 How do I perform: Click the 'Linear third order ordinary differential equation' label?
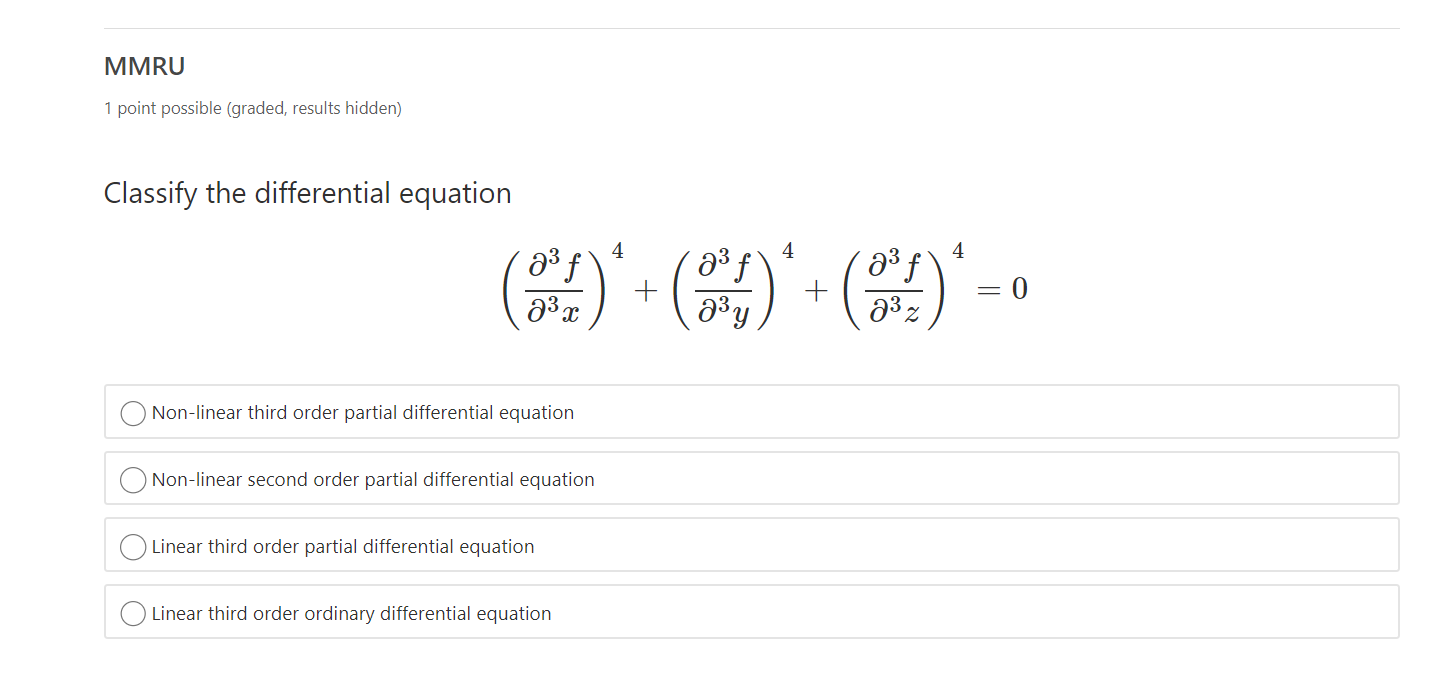pos(351,613)
